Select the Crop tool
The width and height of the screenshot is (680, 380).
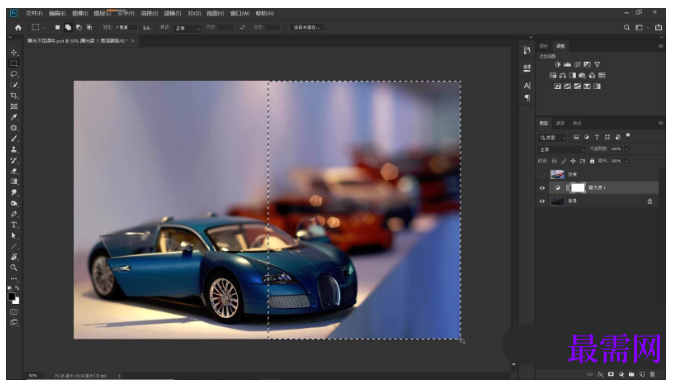(14, 95)
